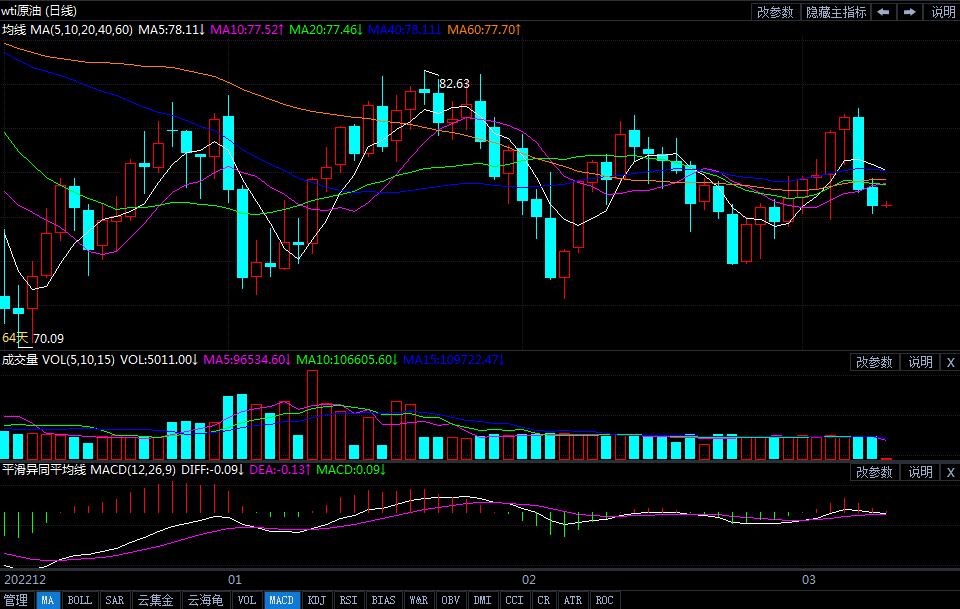Switch to the 云集金 indicator tab

pyautogui.click(x=155, y=600)
